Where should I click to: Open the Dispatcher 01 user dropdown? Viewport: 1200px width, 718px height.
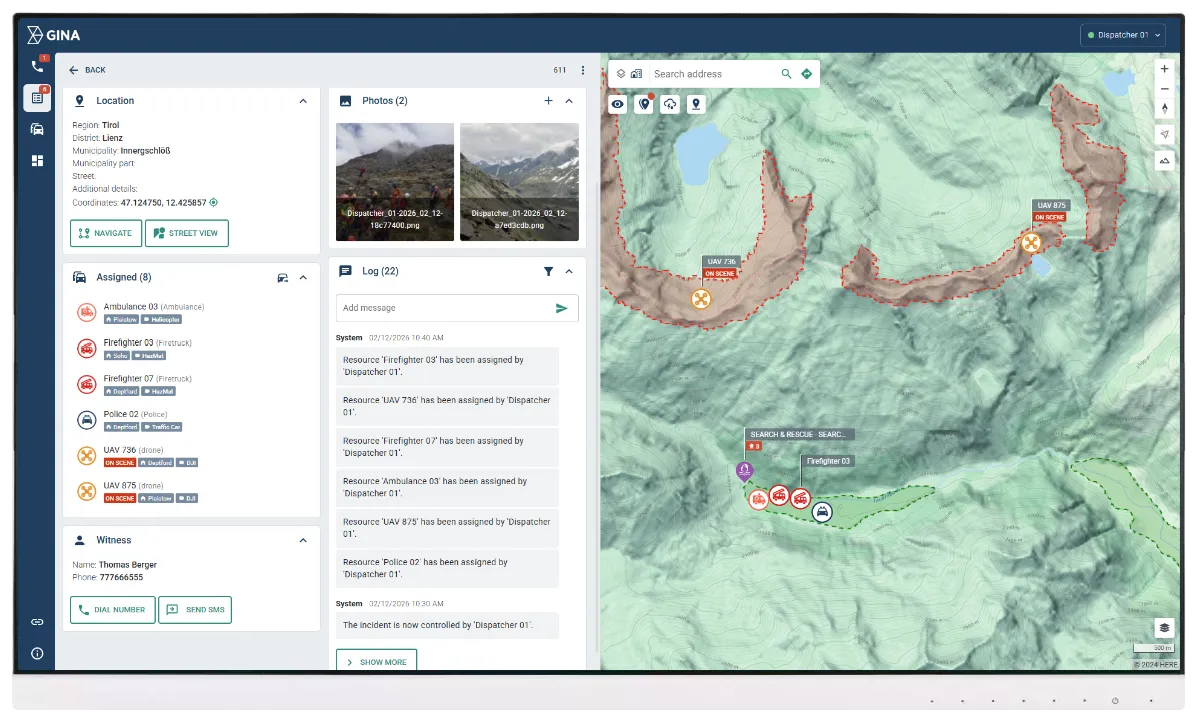(x=1123, y=35)
